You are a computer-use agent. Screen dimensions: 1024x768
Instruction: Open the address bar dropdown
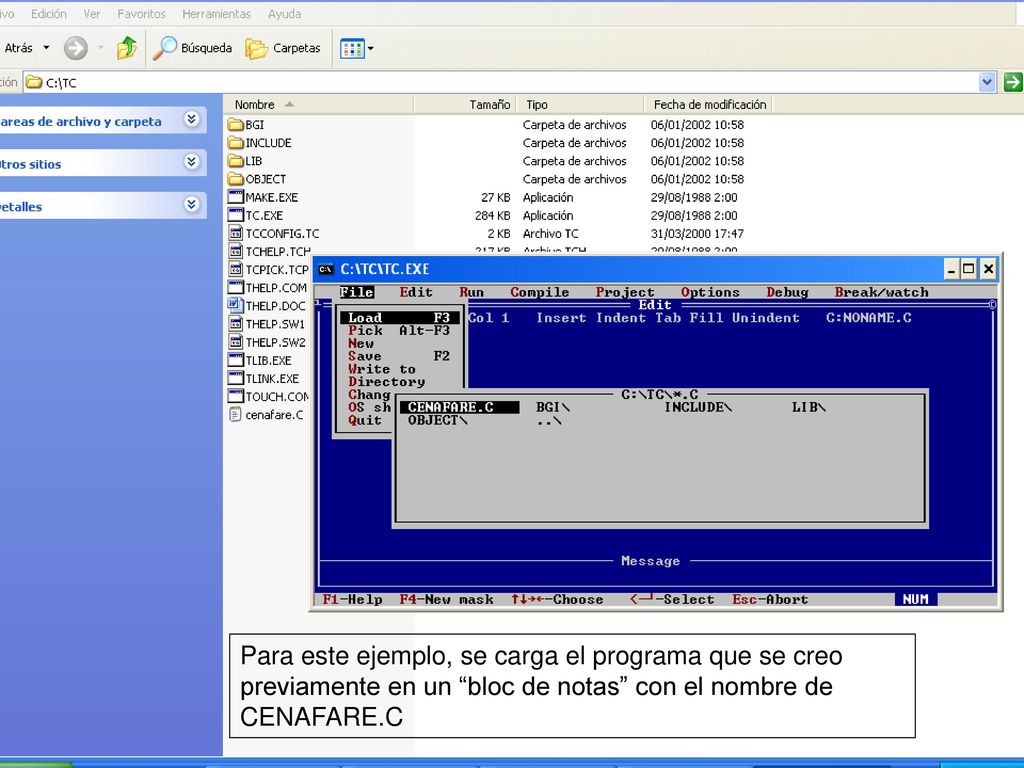click(x=987, y=82)
